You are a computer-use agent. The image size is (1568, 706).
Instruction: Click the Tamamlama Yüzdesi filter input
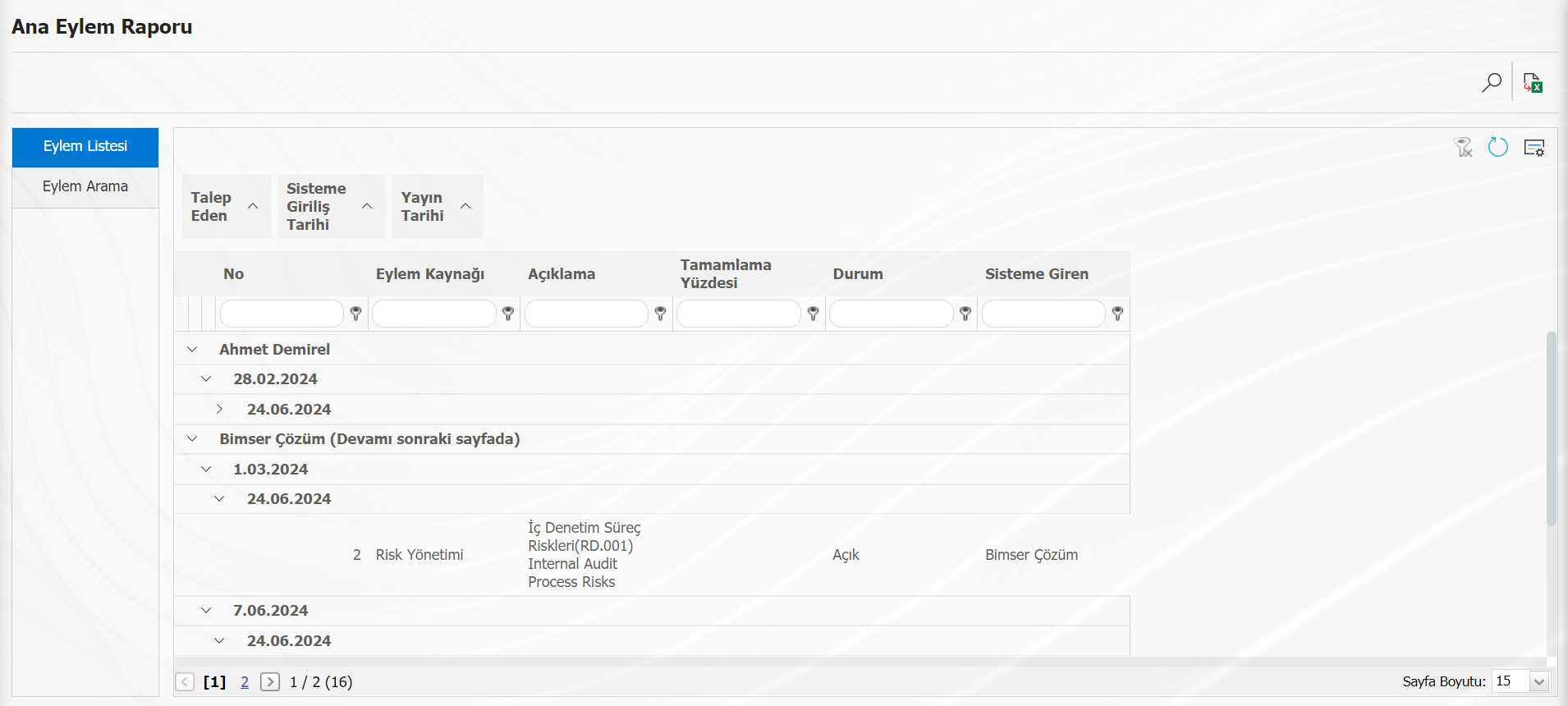[x=739, y=314]
